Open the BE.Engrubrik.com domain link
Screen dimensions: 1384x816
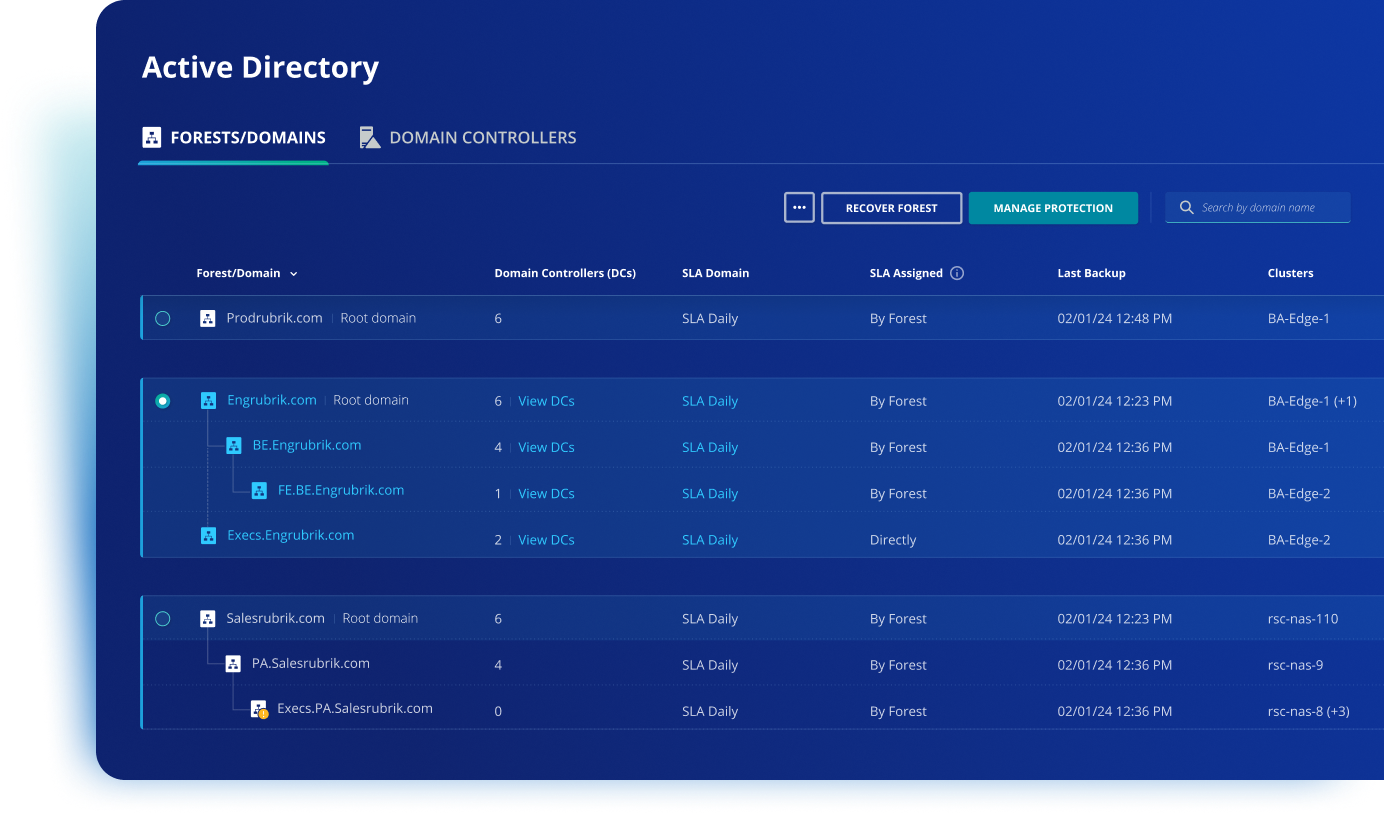pyautogui.click(x=307, y=445)
